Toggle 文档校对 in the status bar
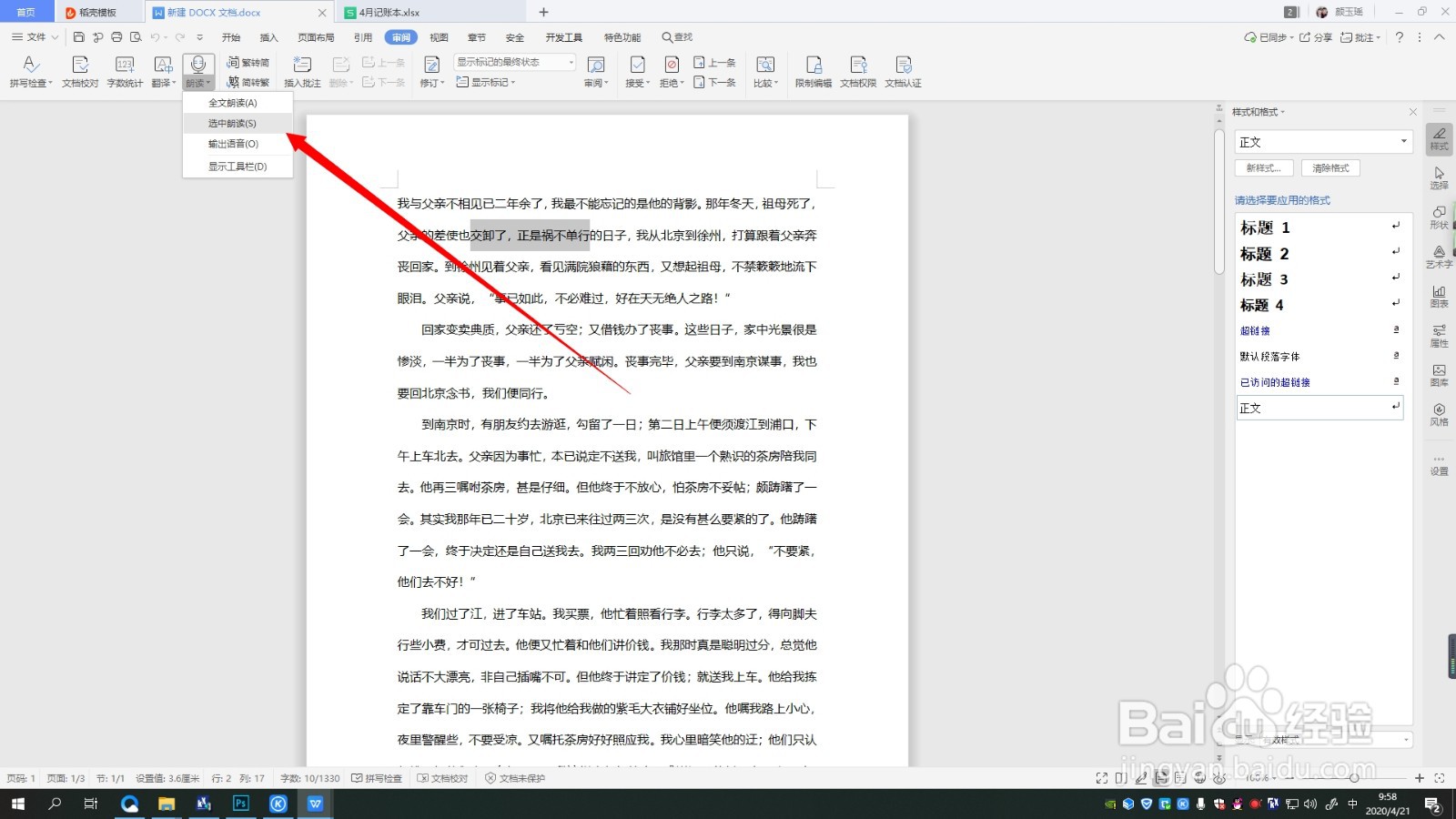Image resolution: width=1456 pixels, height=819 pixels. point(443,778)
